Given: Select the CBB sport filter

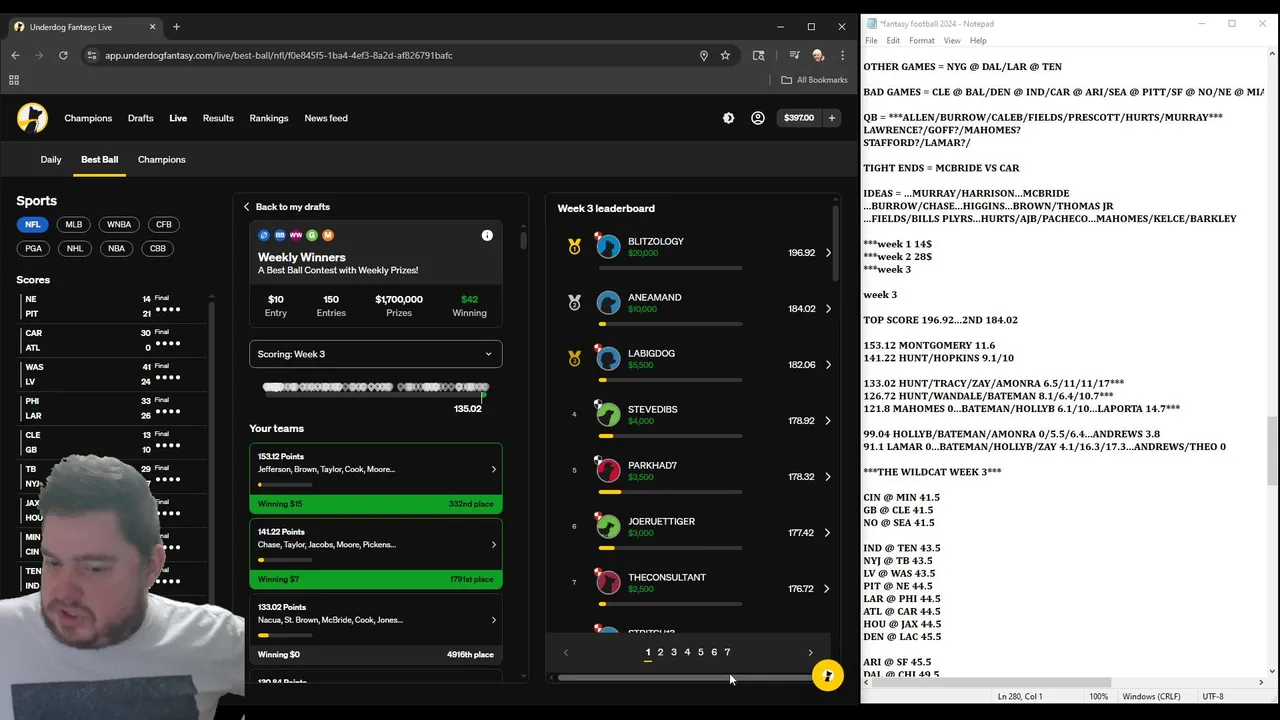Looking at the screenshot, I should (x=158, y=249).
